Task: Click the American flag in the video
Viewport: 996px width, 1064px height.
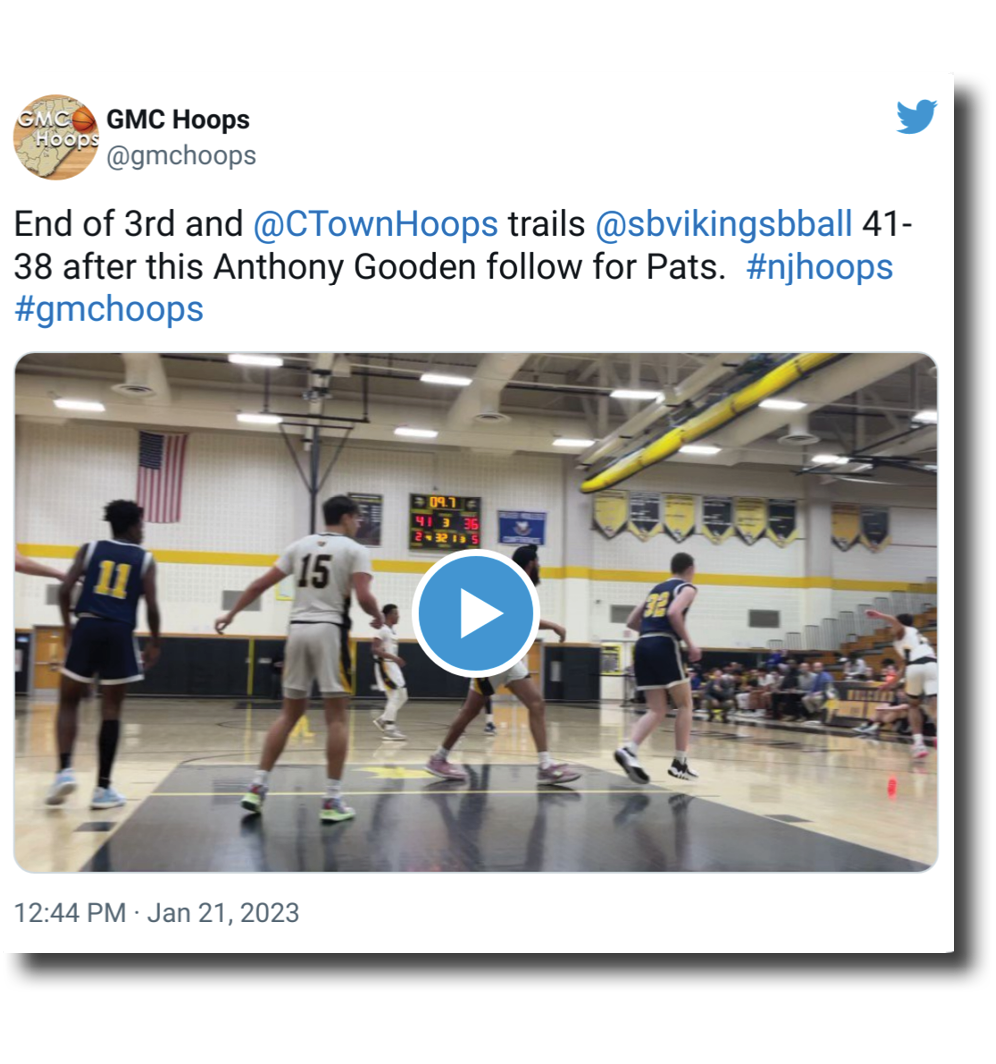Action: click(161, 478)
